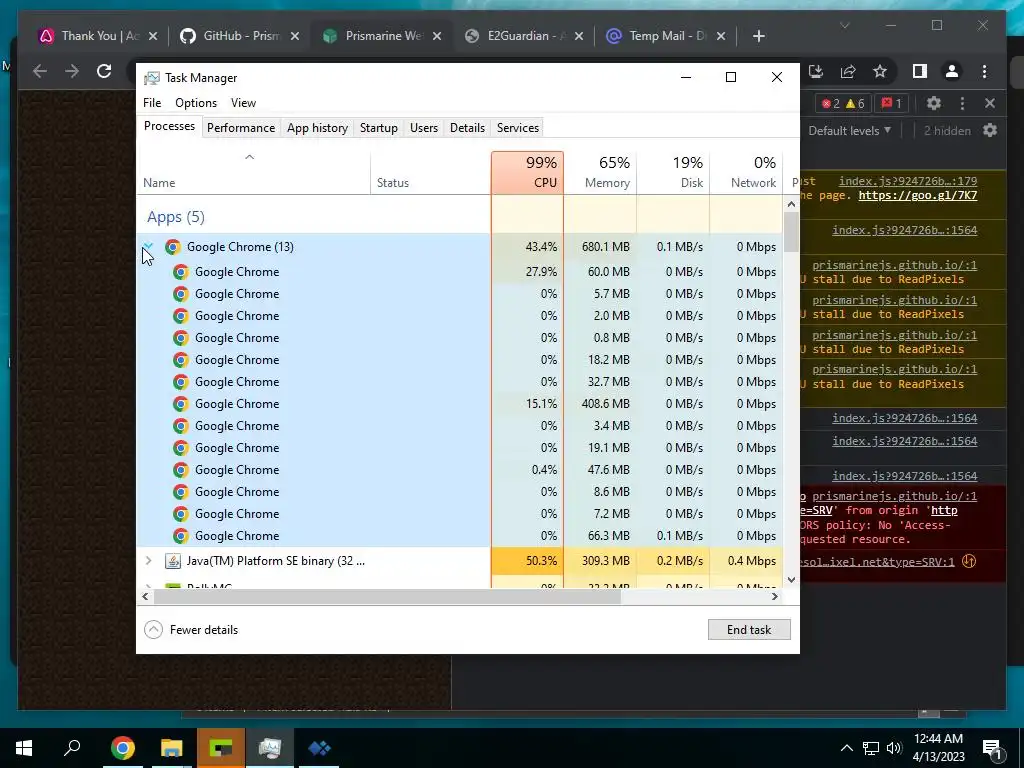Switch to the Services tab

[x=518, y=128]
